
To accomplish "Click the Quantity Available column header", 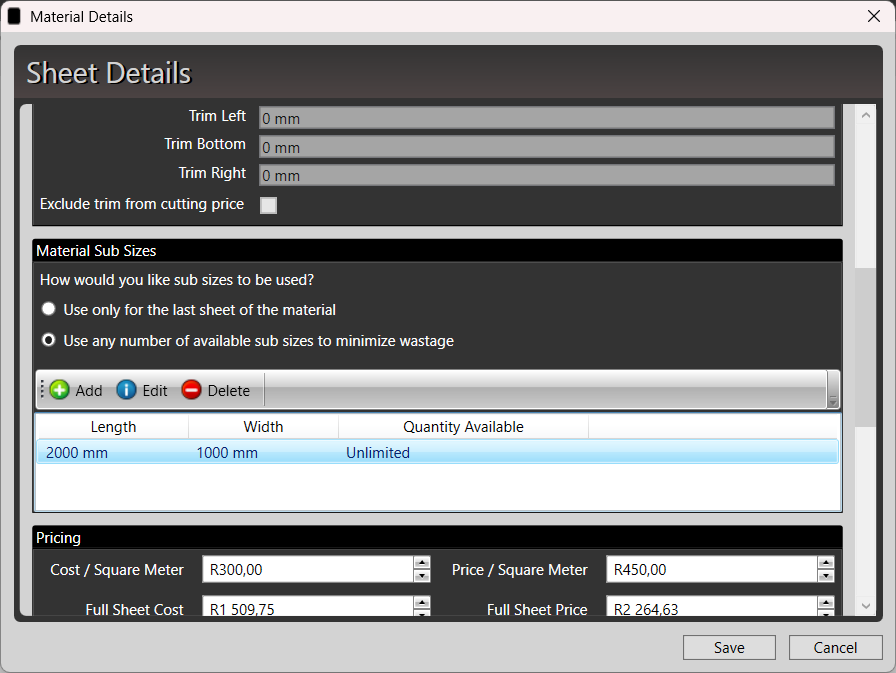I will click(463, 427).
